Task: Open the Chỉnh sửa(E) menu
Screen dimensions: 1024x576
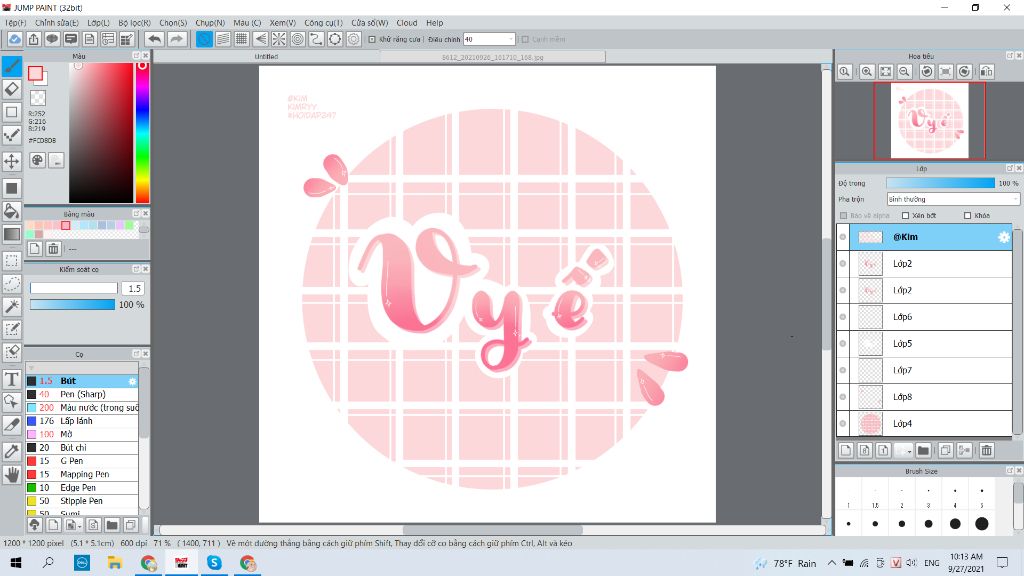Action: click(x=57, y=23)
